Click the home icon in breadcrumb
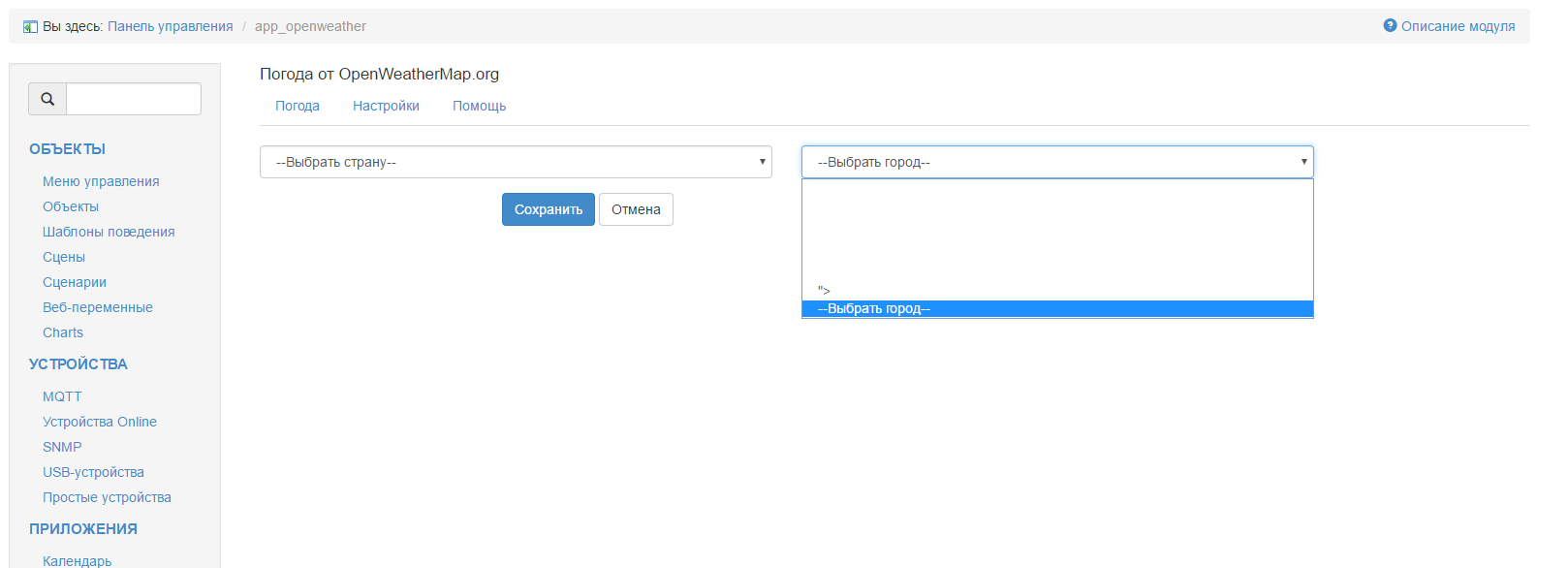The image size is (1568, 568). pos(30,27)
